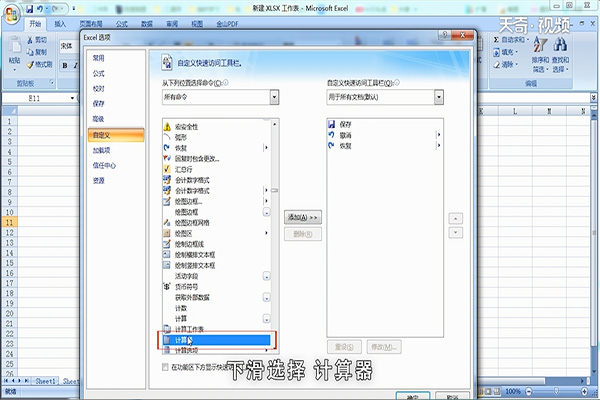Click the 粘贴 (Paste) clipboard icon
600x400 pixels.
coord(15,46)
